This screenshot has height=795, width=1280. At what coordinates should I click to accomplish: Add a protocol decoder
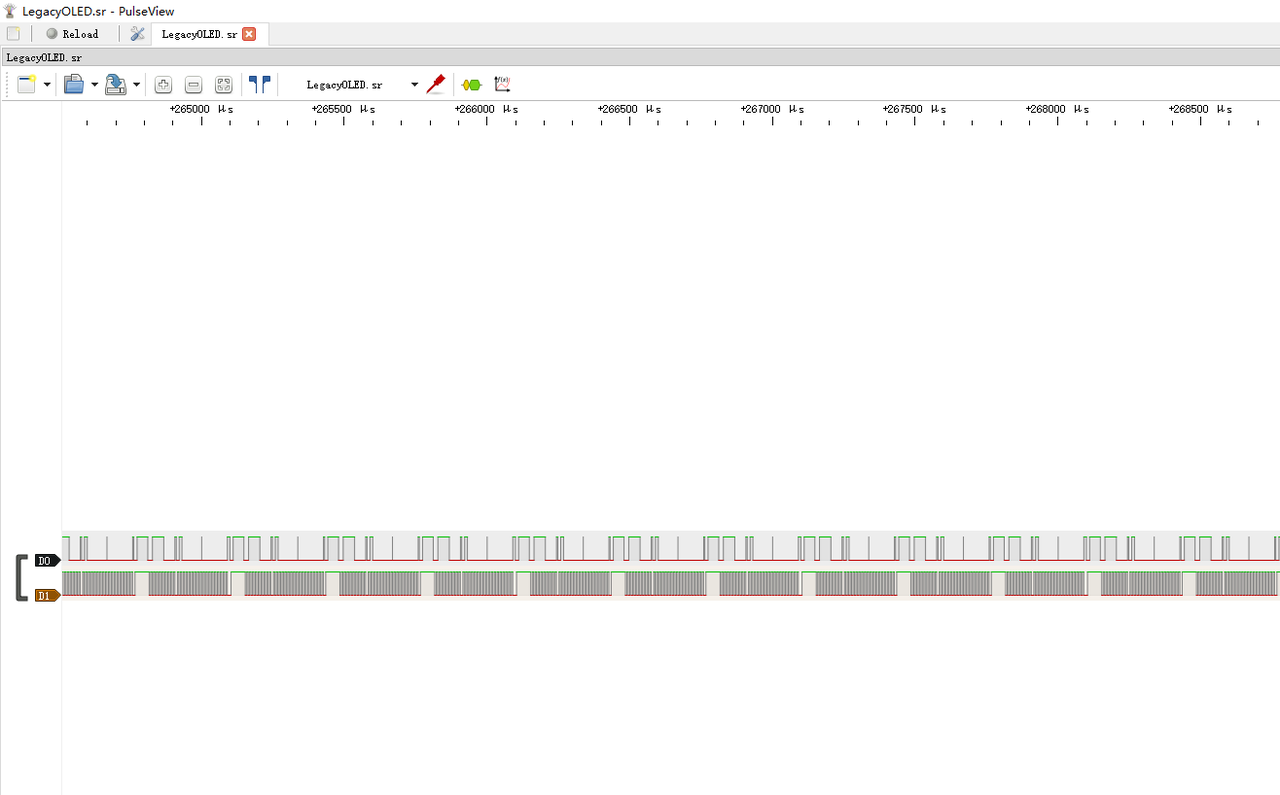(x=471, y=85)
